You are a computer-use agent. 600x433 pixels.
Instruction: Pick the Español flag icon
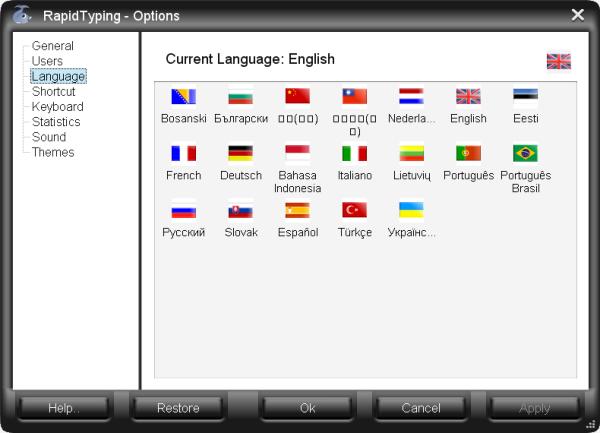click(298, 210)
